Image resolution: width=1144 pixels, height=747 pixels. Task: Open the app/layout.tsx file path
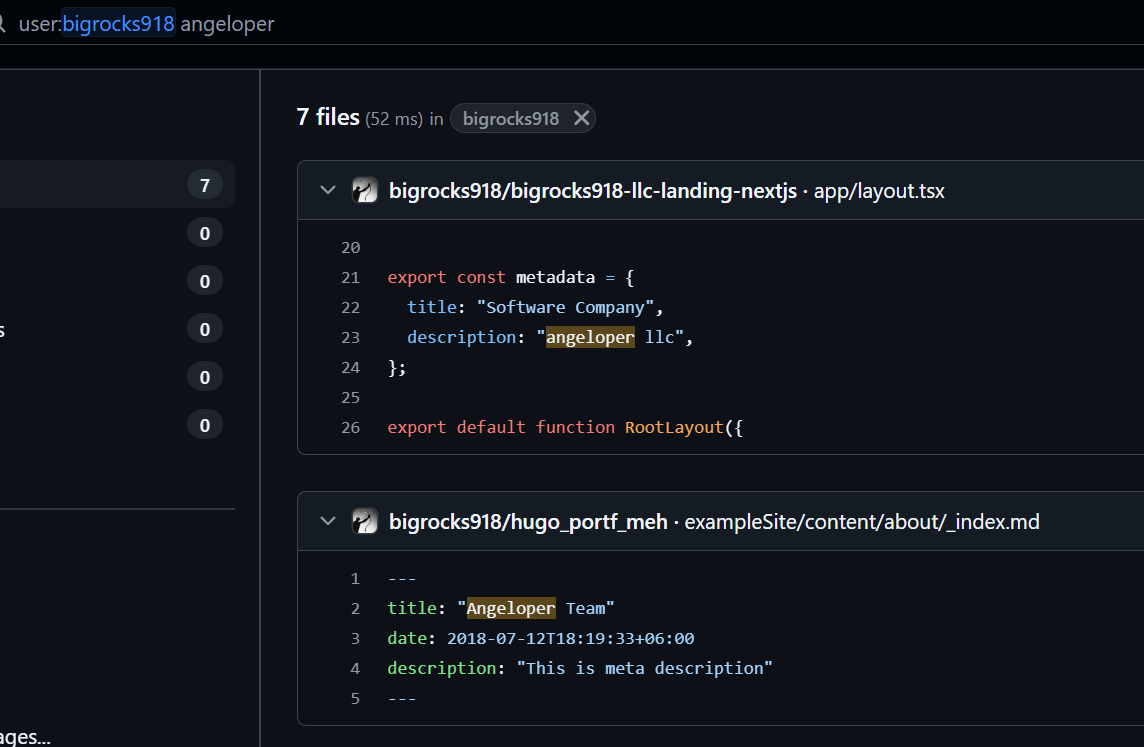tap(879, 191)
